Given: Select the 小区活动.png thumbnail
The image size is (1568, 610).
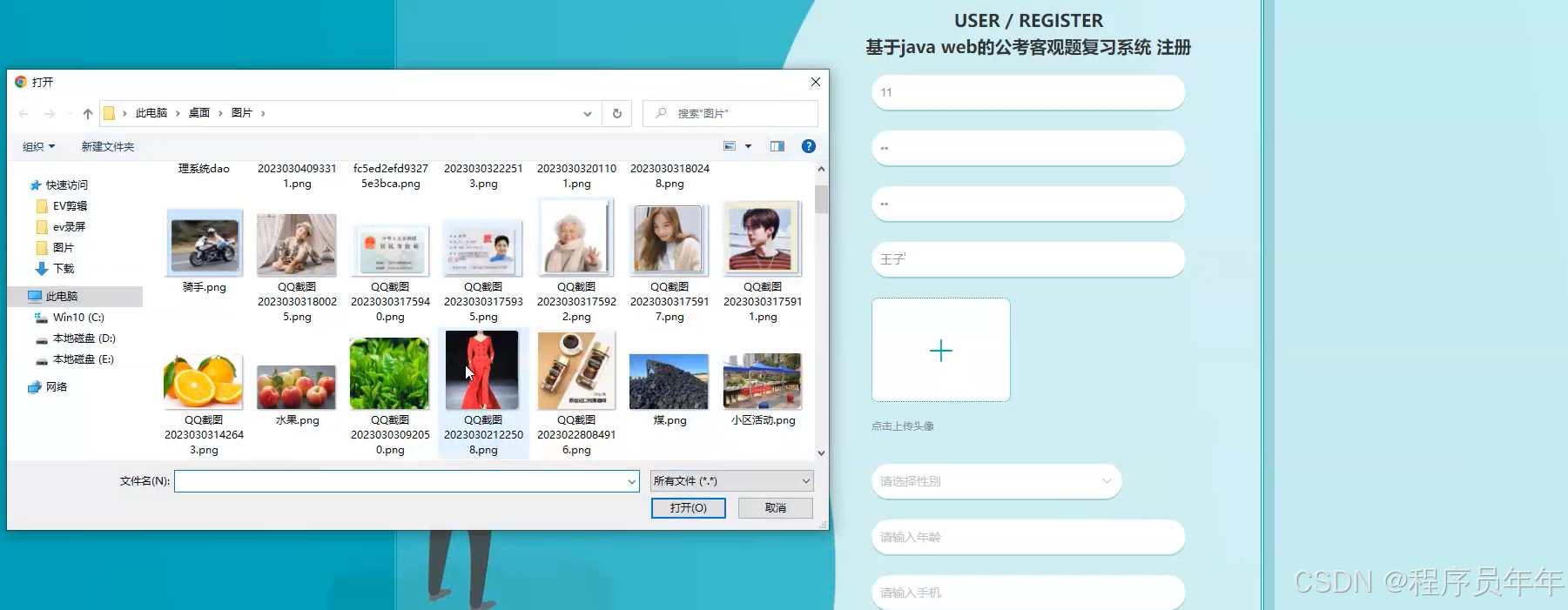Looking at the screenshot, I should point(762,380).
